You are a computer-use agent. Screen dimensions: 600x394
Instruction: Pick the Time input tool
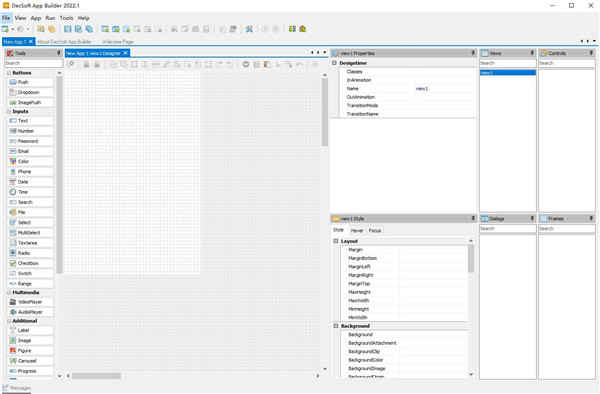31,192
